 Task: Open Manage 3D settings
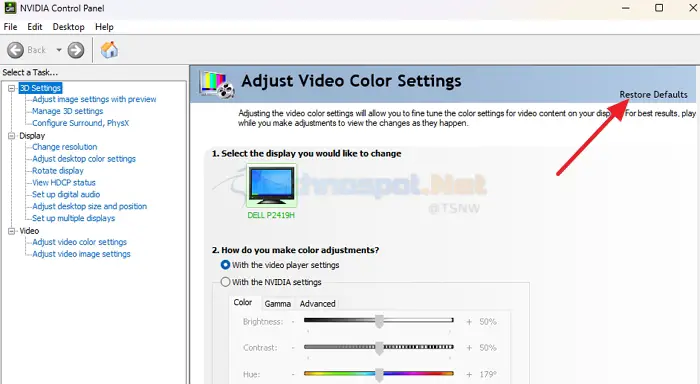click(x=67, y=111)
